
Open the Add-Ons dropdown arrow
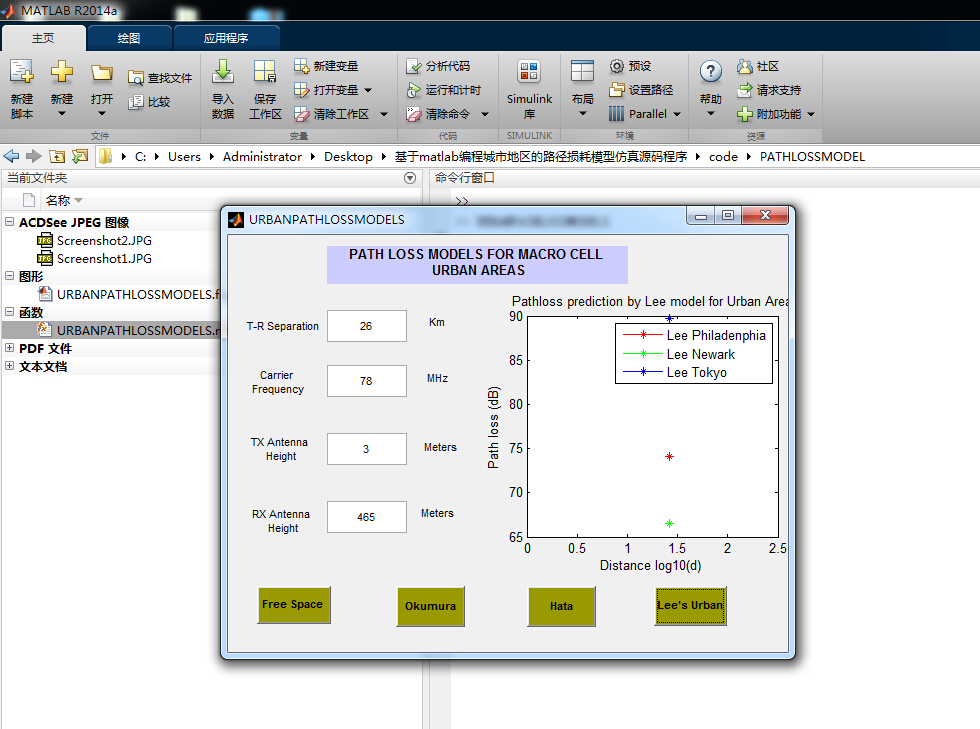811,114
